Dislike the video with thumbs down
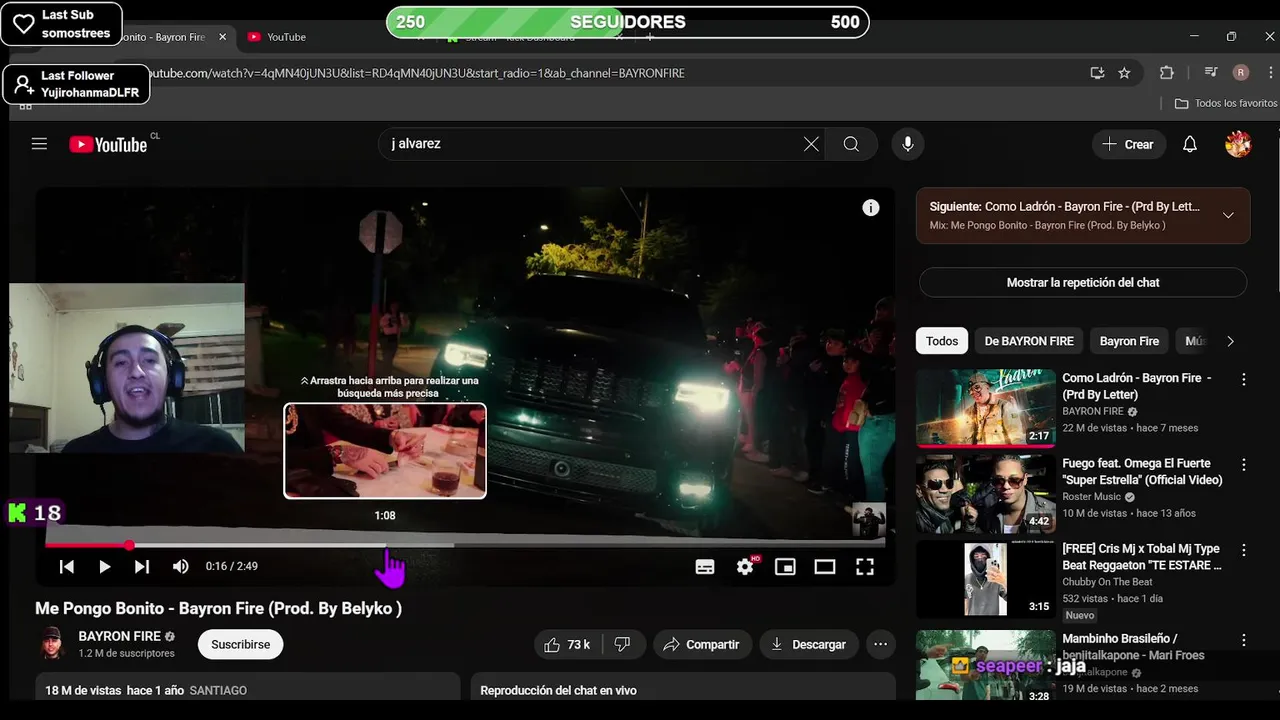1280x720 pixels. click(x=622, y=645)
